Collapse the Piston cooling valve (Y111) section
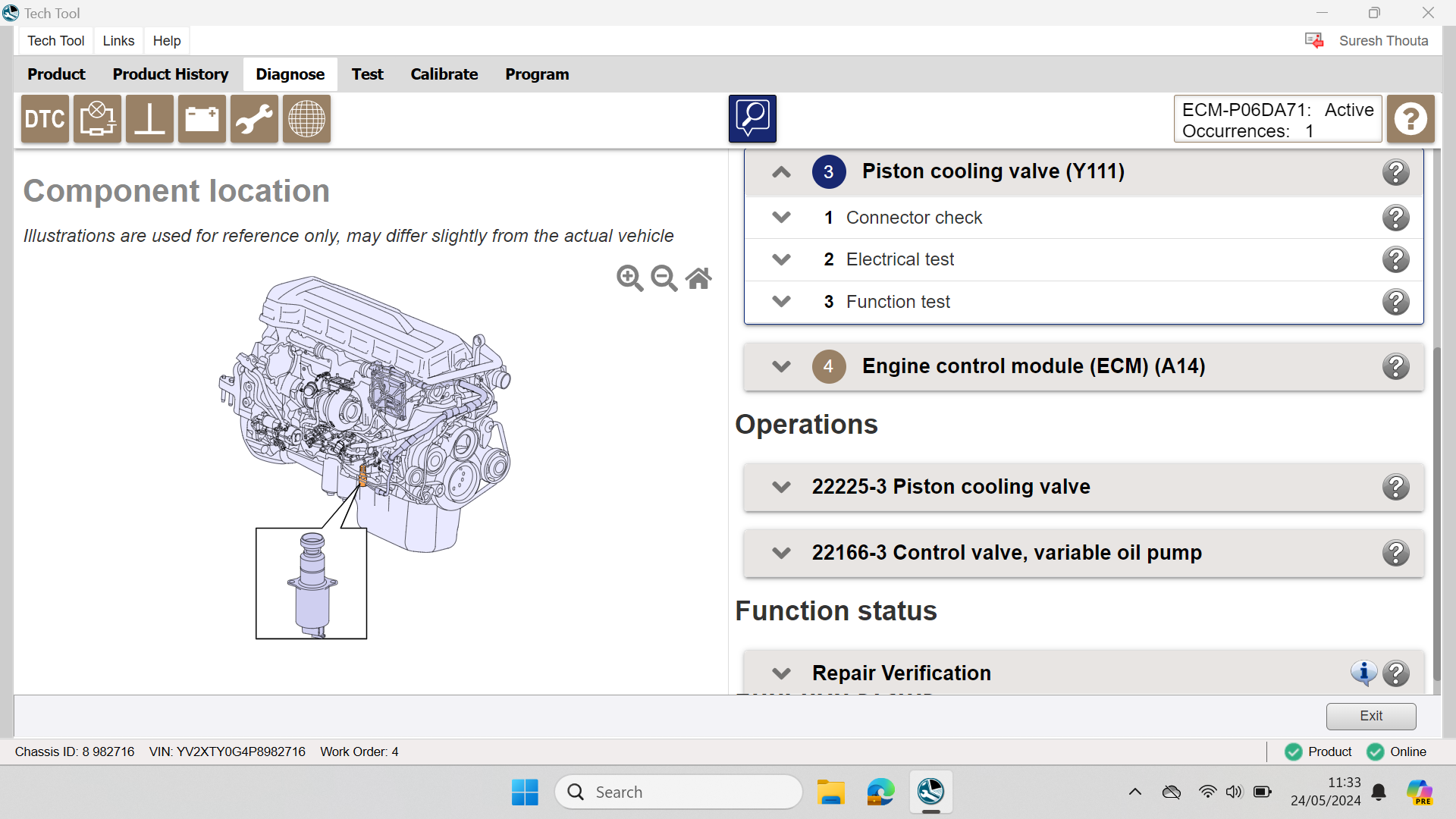 pos(781,172)
